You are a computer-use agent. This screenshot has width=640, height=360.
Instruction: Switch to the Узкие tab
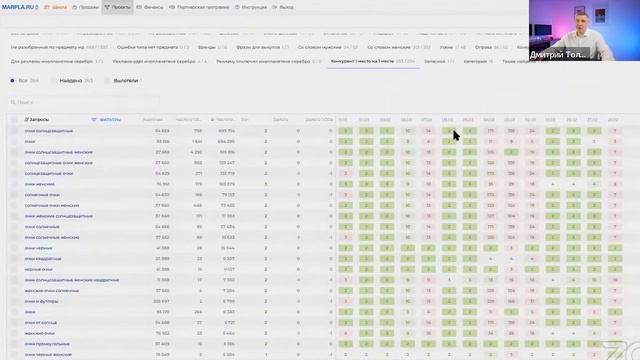pyautogui.click(x=453, y=47)
